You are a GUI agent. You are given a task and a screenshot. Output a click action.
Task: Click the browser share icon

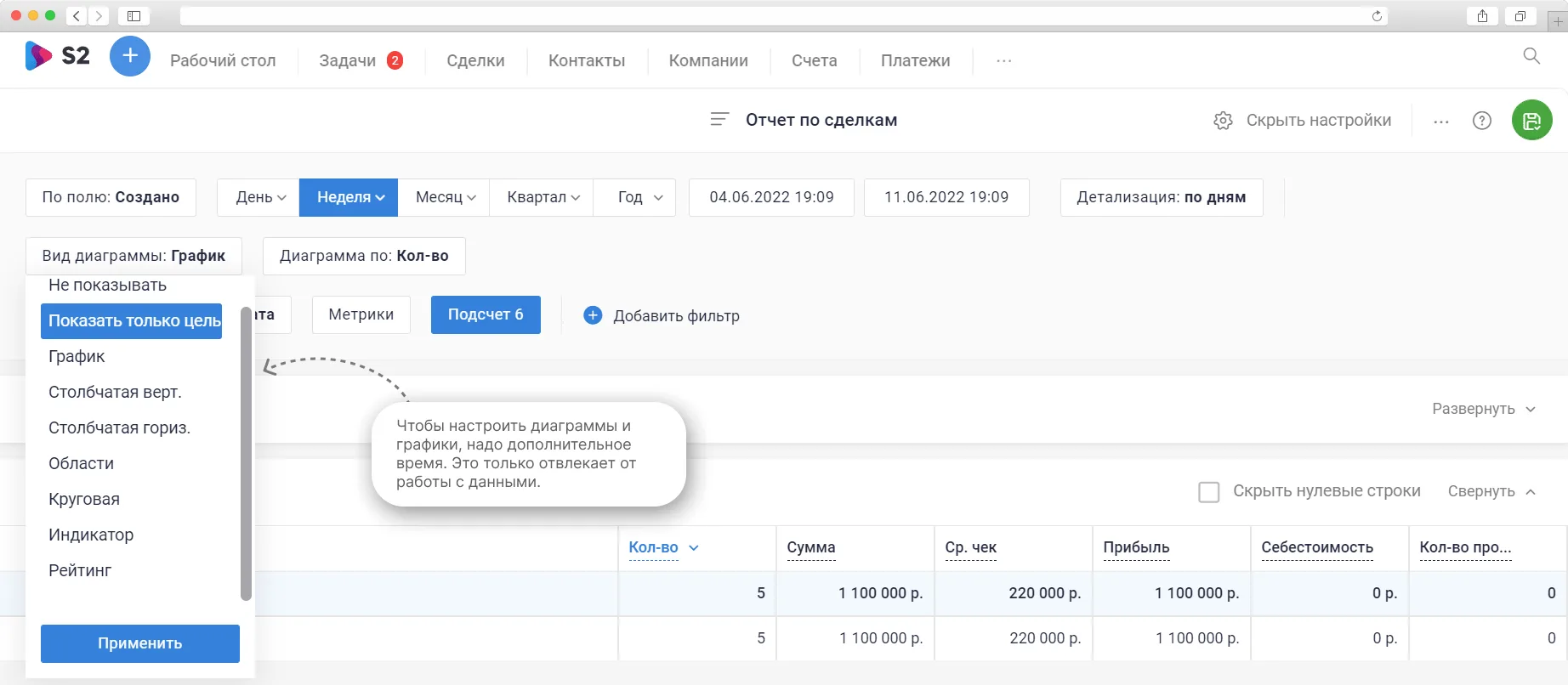click(x=1483, y=15)
